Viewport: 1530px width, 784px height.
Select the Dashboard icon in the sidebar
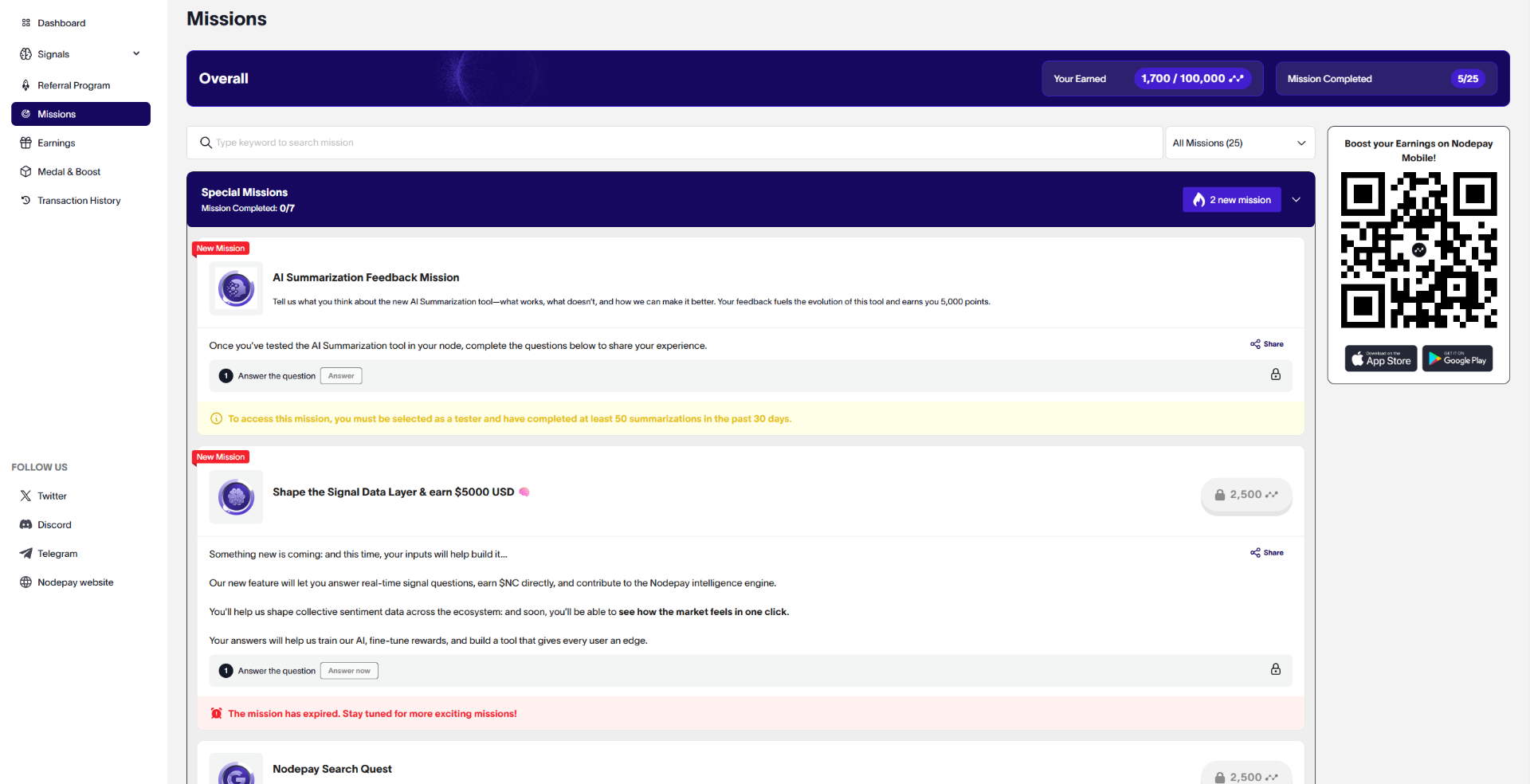pyautogui.click(x=26, y=22)
